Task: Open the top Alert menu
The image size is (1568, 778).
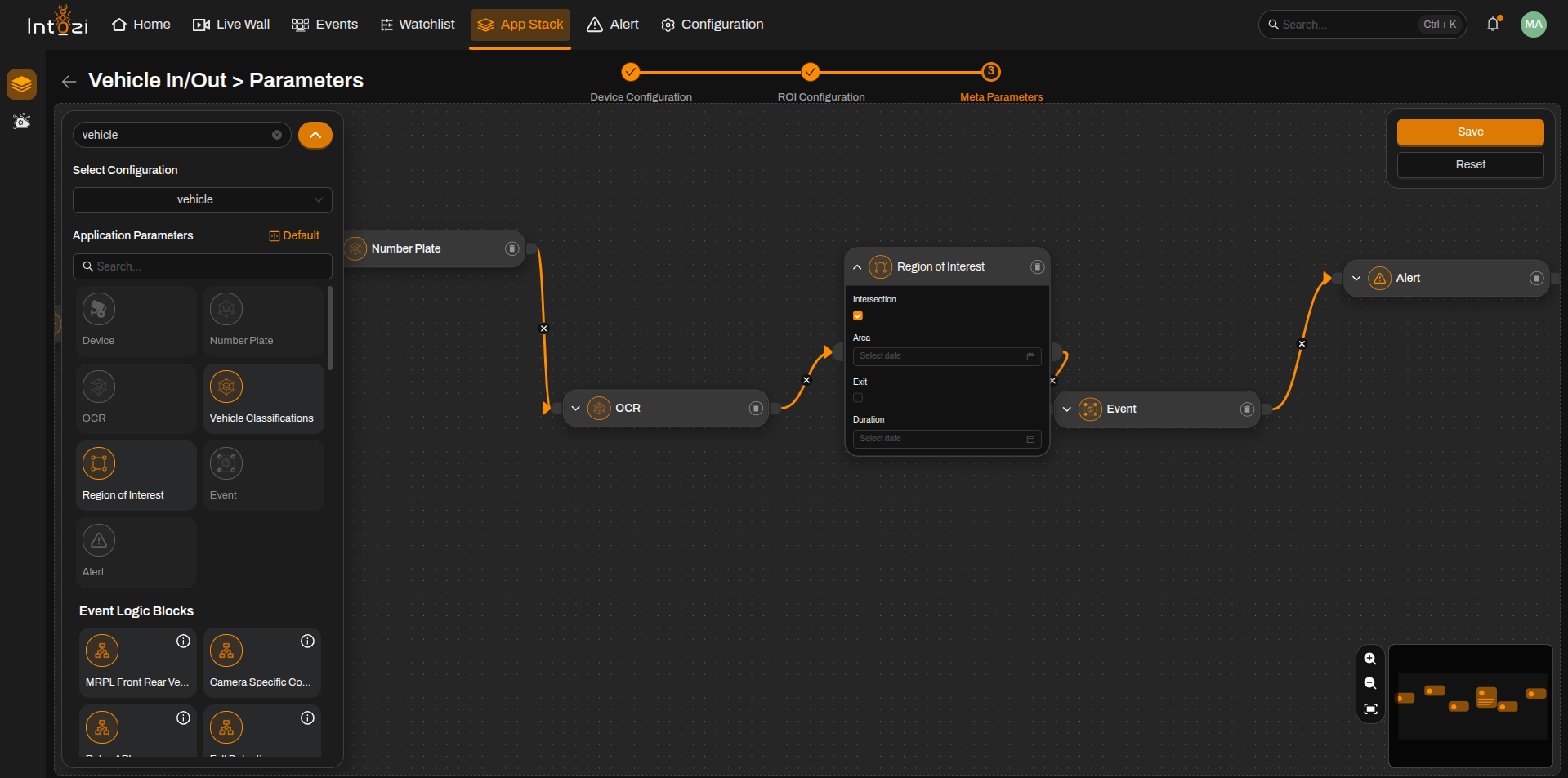Action: tap(613, 25)
